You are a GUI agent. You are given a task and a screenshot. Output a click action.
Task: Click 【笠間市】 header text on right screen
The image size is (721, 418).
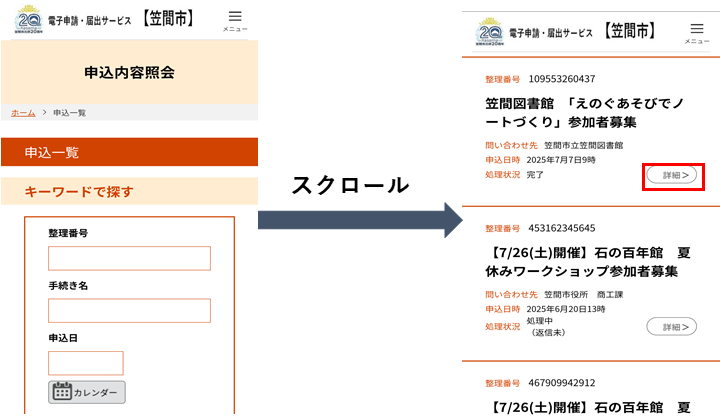pyautogui.click(x=629, y=31)
